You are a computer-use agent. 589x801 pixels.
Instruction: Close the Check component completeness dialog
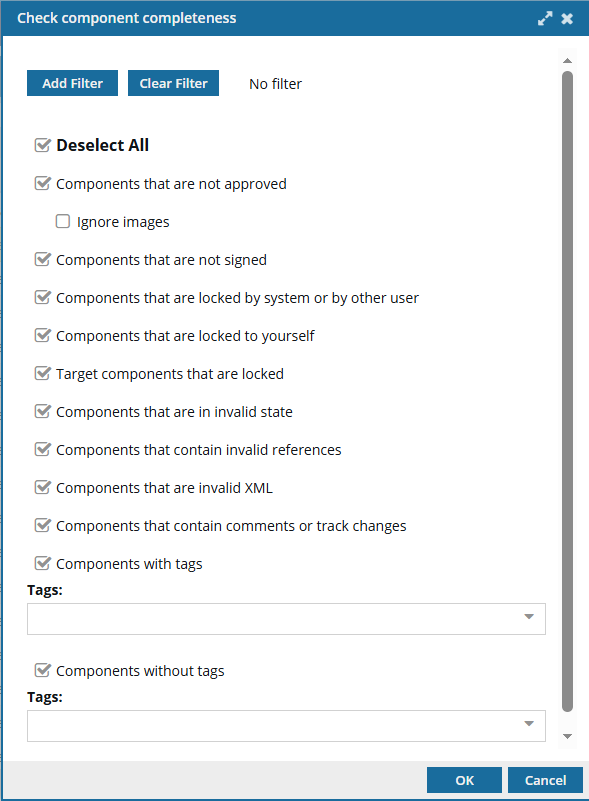[567, 19]
